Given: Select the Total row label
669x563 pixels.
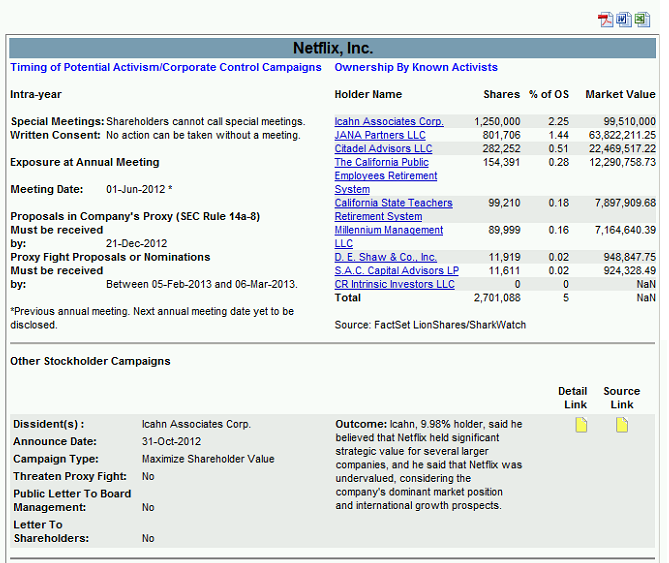Looking at the screenshot, I should click(x=348, y=298).
